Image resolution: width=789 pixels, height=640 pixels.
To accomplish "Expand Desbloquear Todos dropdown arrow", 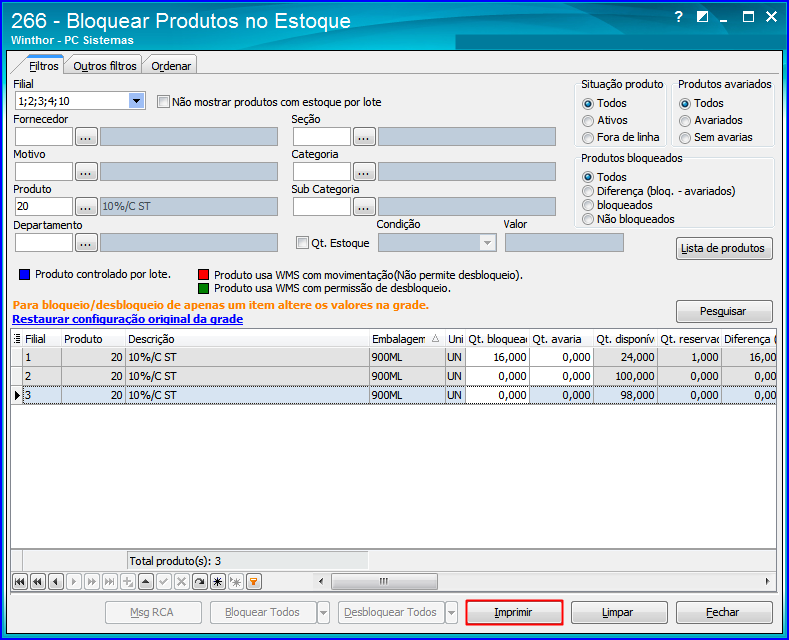I will tap(451, 612).
